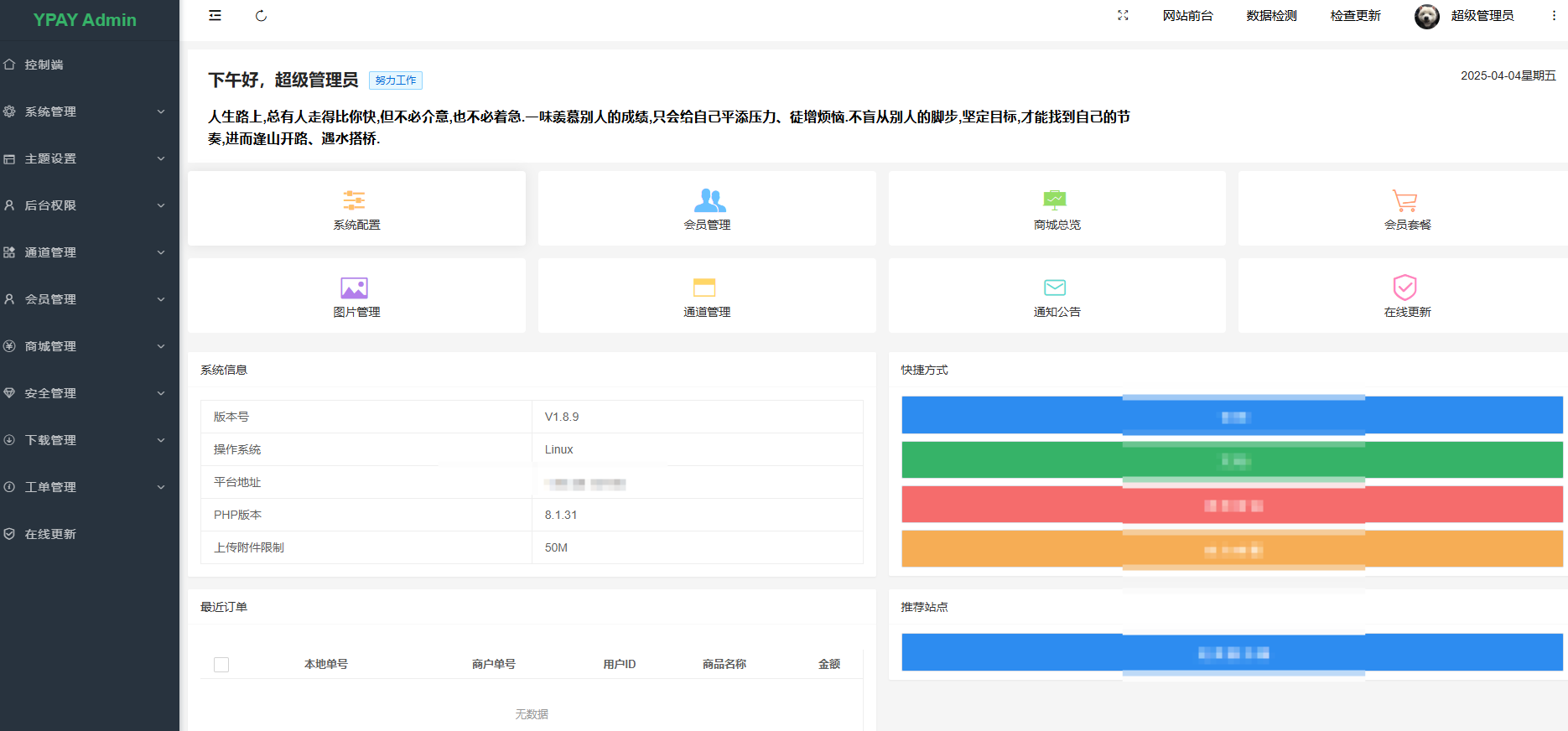Click the 后台权限 user icon

point(9,205)
